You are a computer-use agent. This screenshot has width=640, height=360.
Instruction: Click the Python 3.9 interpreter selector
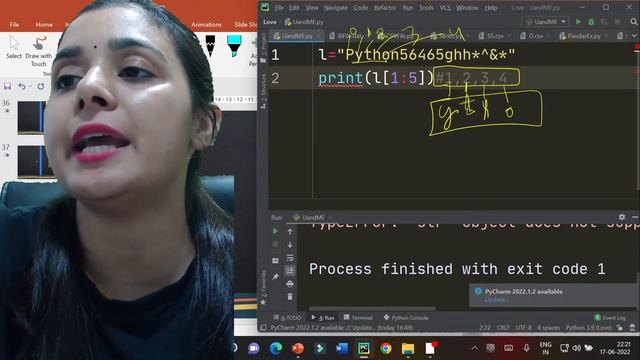(x=588, y=327)
